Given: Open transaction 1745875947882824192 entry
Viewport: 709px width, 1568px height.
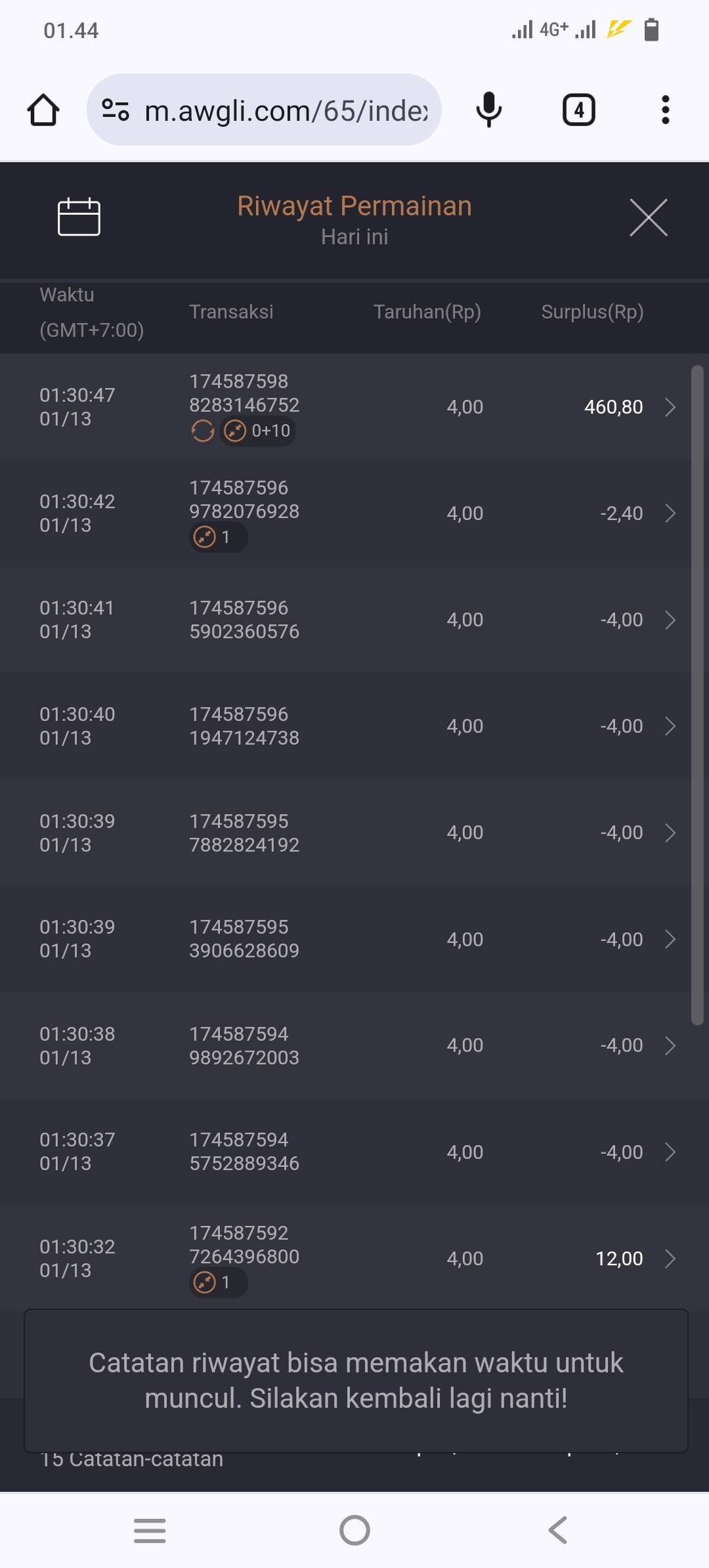Looking at the screenshot, I should pos(244,833).
